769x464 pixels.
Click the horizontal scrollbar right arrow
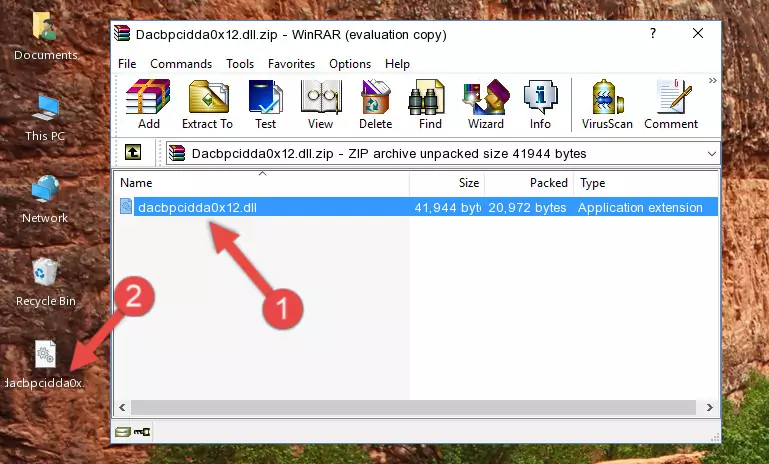click(709, 407)
